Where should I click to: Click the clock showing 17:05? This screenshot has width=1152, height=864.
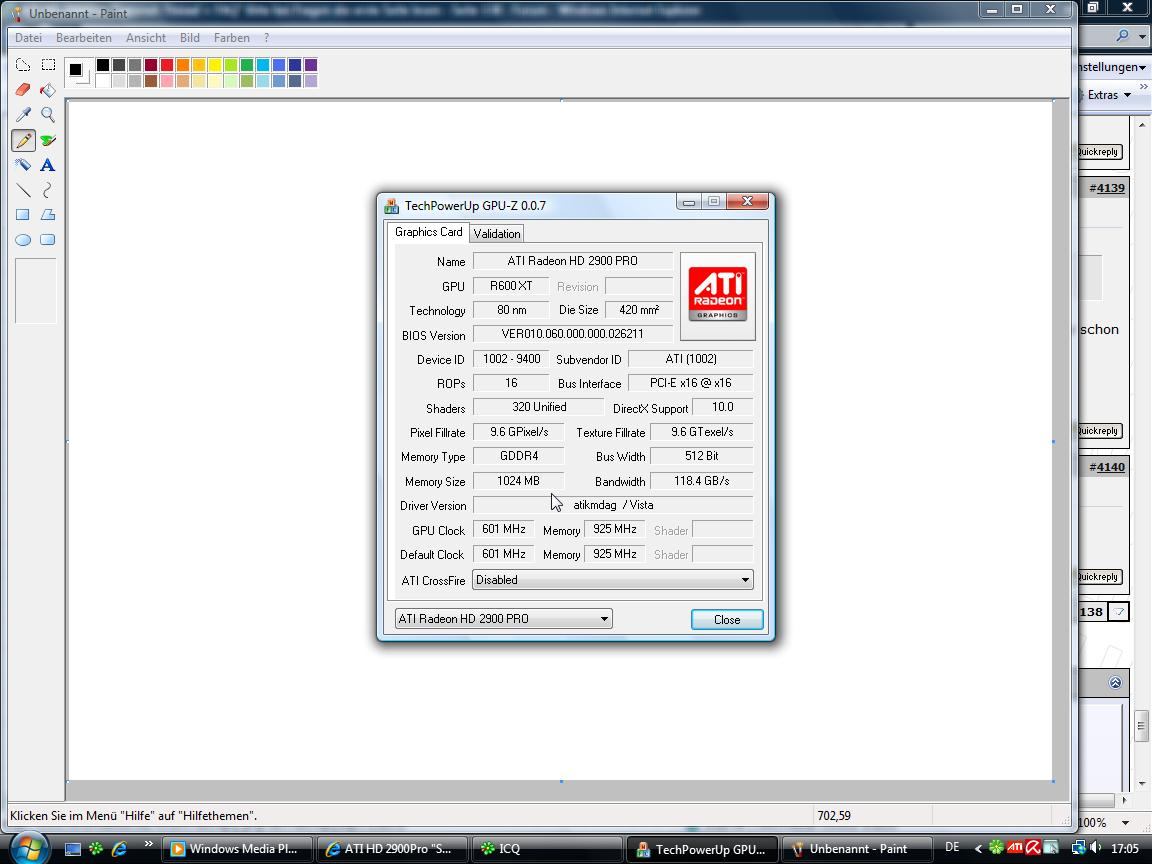pyautogui.click(x=1125, y=848)
